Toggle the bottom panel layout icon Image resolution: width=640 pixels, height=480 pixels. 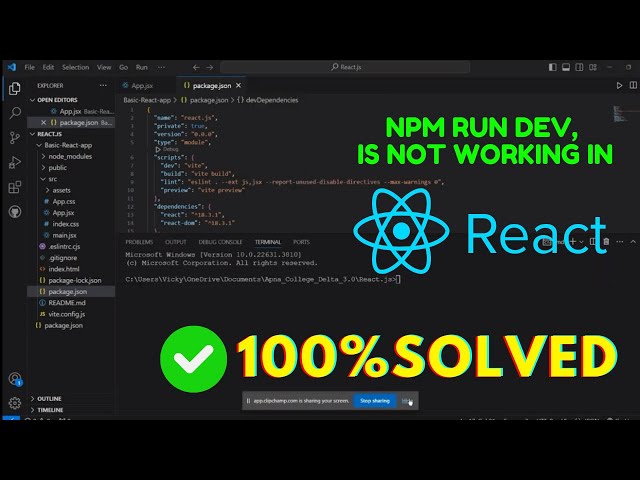[x=566, y=67]
